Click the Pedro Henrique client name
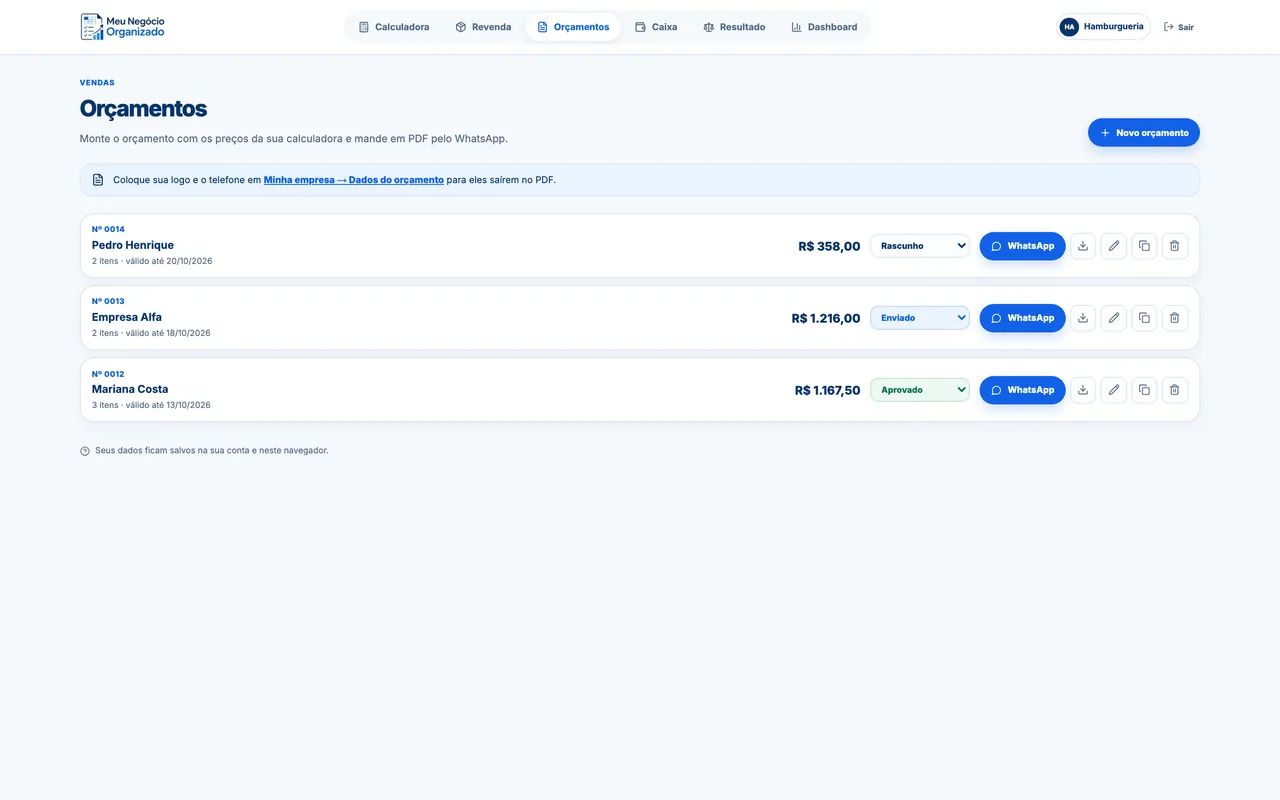 [x=133, y=245]
